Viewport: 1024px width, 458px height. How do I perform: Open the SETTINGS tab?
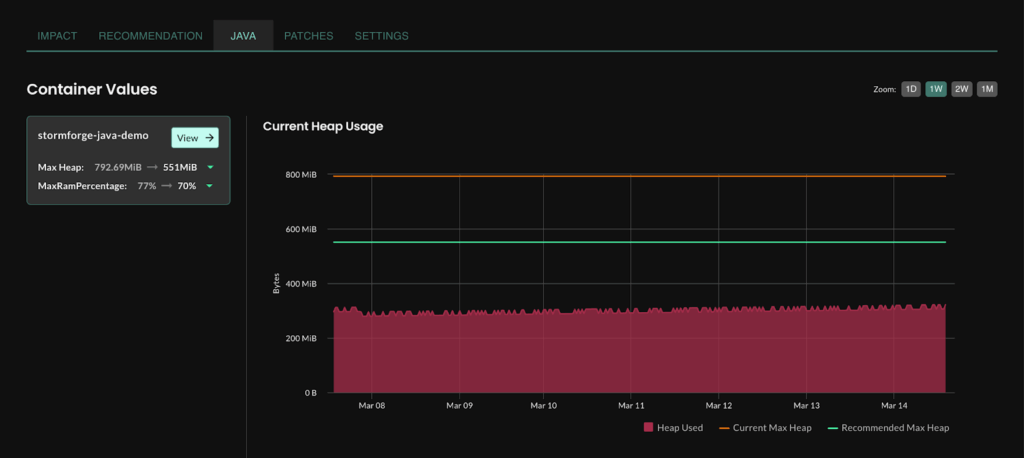(x=381, y=36)
